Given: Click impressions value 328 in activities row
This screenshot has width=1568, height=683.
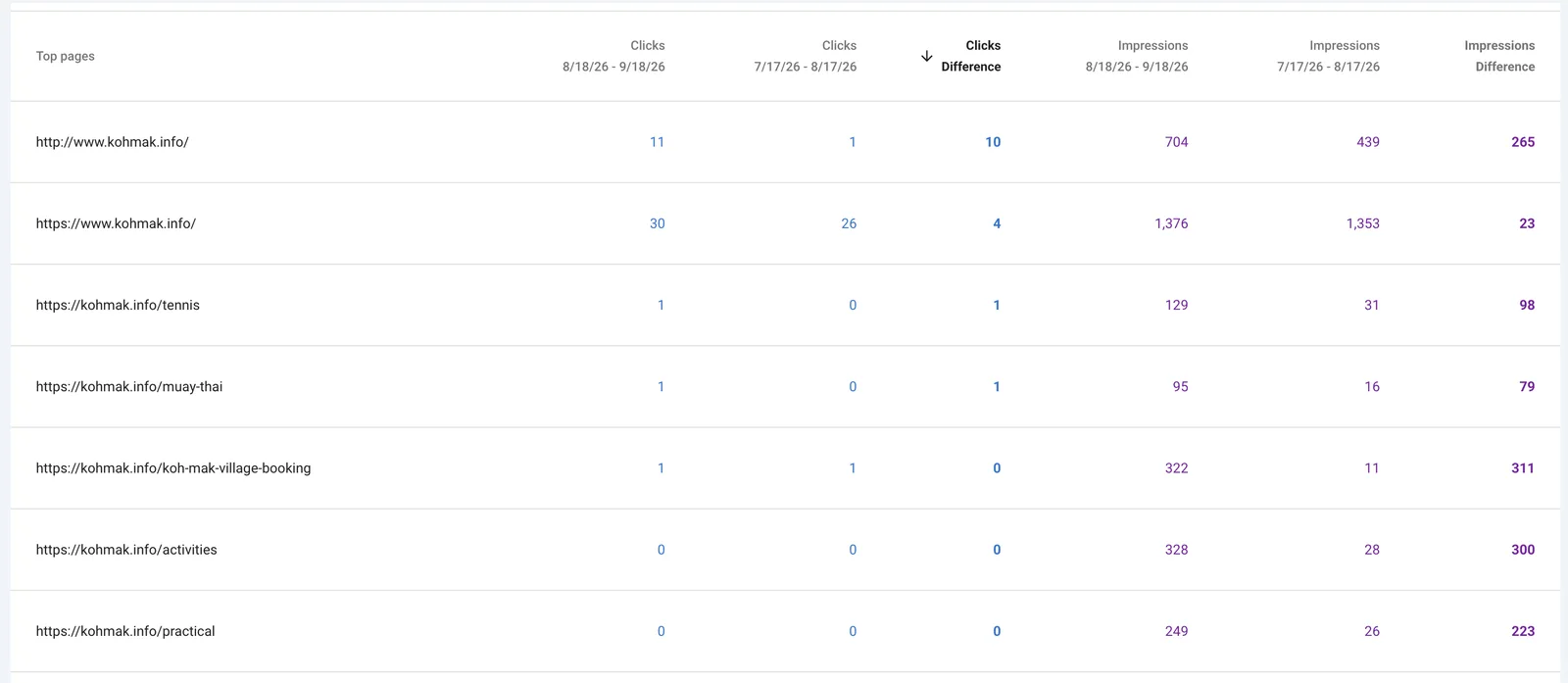Looking at the screenshot, I should coord(1176,550).
